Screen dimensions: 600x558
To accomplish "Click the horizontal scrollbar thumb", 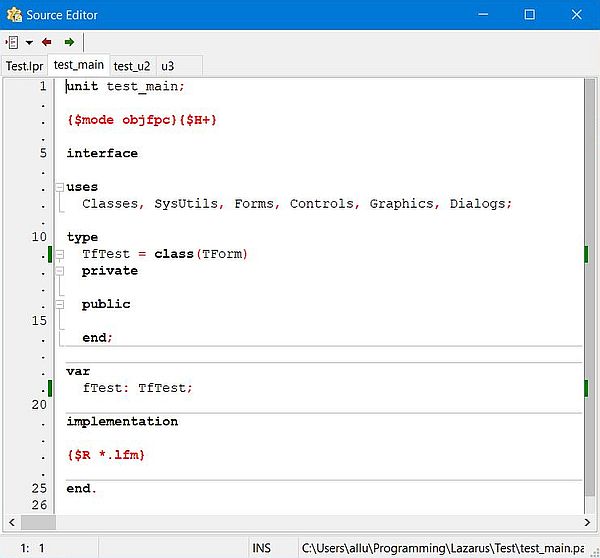I will tap(38, 522).
